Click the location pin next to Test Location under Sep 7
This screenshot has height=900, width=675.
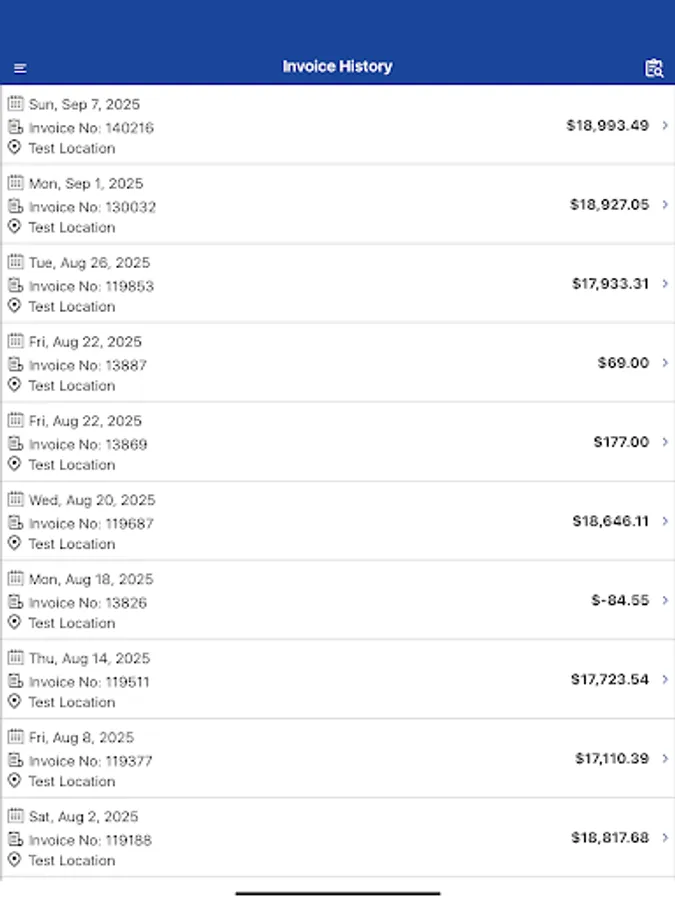click(15, 148)
